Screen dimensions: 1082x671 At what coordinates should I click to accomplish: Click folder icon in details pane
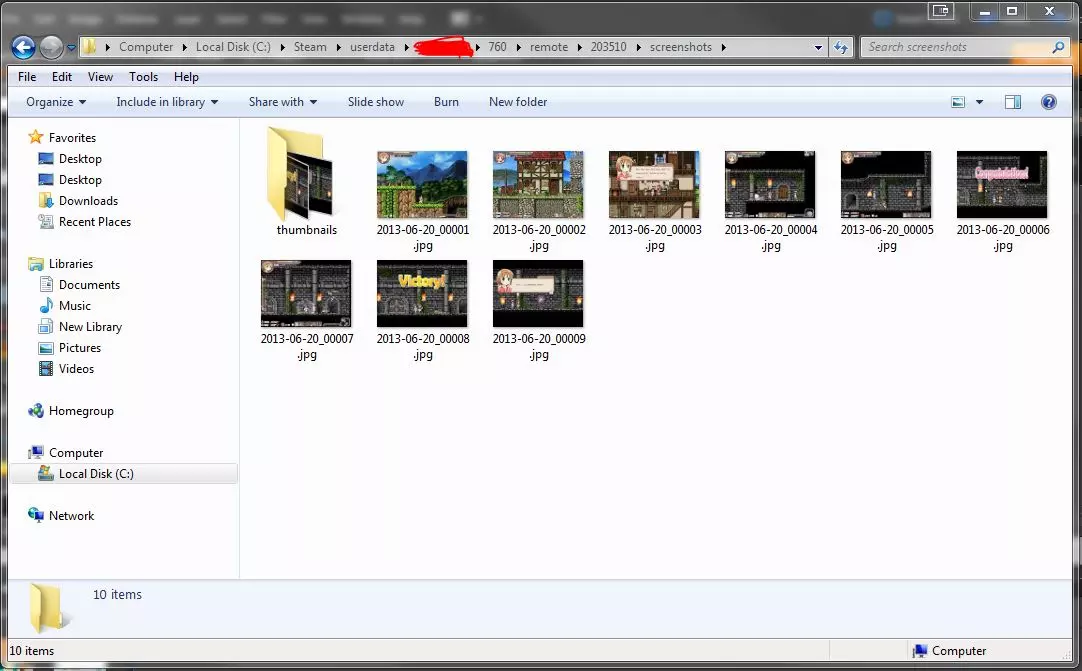(x=50, y=607)
